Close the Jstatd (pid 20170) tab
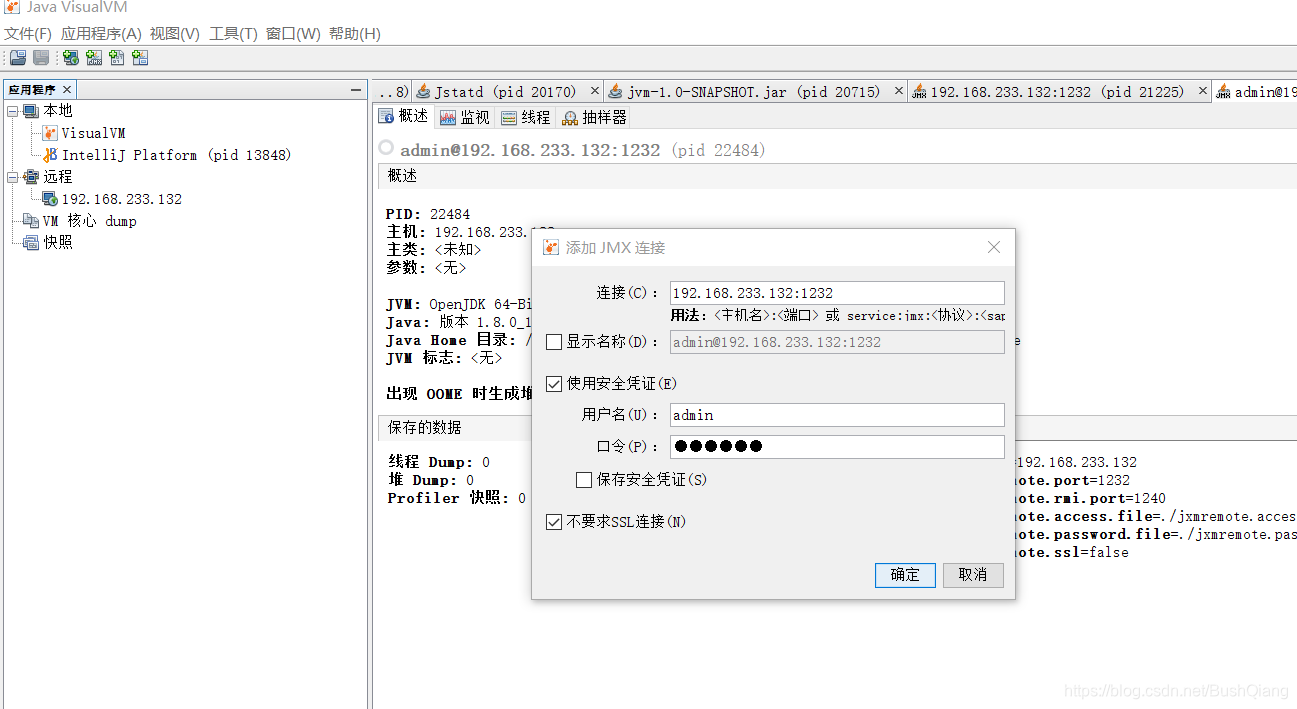Viewport: 1297px width, 709px height. [595, 91]
